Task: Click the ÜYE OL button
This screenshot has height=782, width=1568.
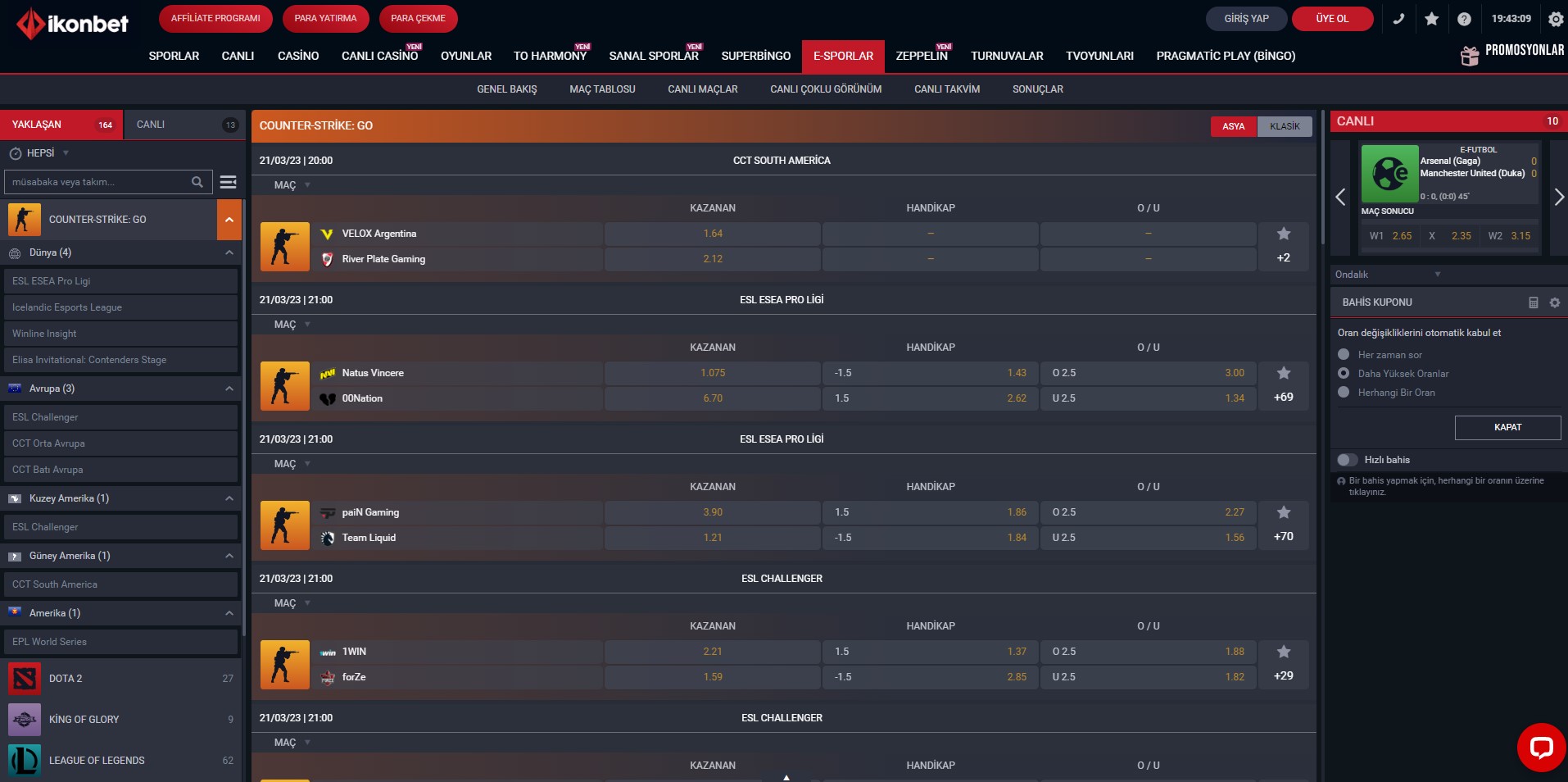Action: (x=1331, y=19)
